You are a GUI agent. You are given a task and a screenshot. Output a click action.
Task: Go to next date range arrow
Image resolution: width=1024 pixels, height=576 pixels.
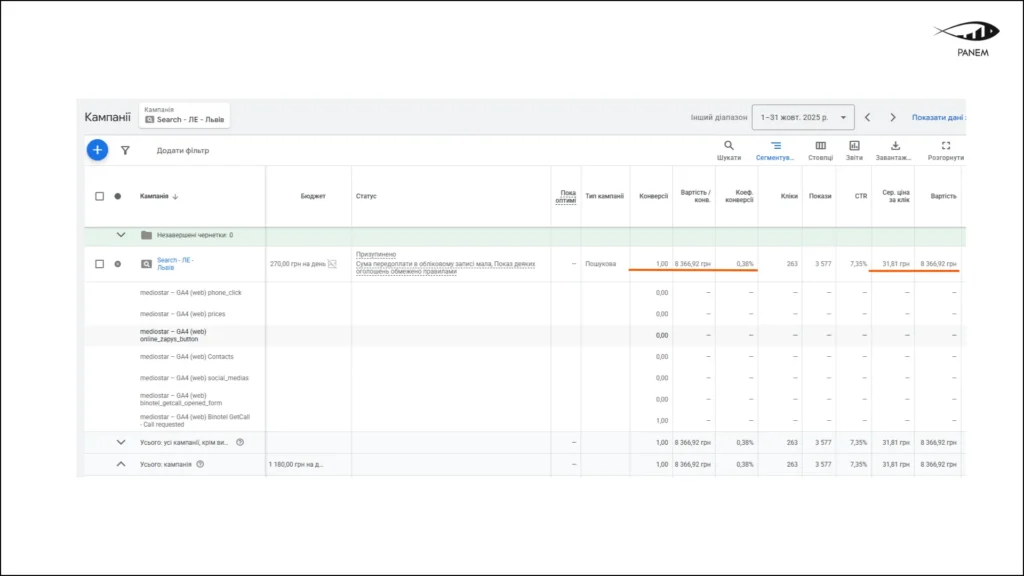coord(893,118)
